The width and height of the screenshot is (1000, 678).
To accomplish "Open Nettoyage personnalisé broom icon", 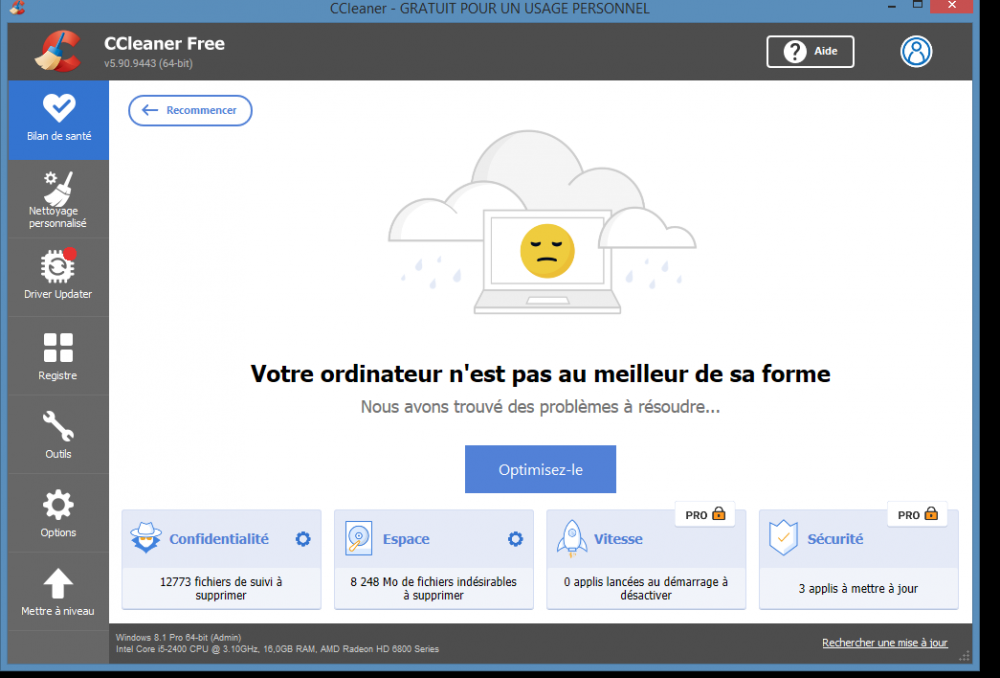I will click(59, 189).
